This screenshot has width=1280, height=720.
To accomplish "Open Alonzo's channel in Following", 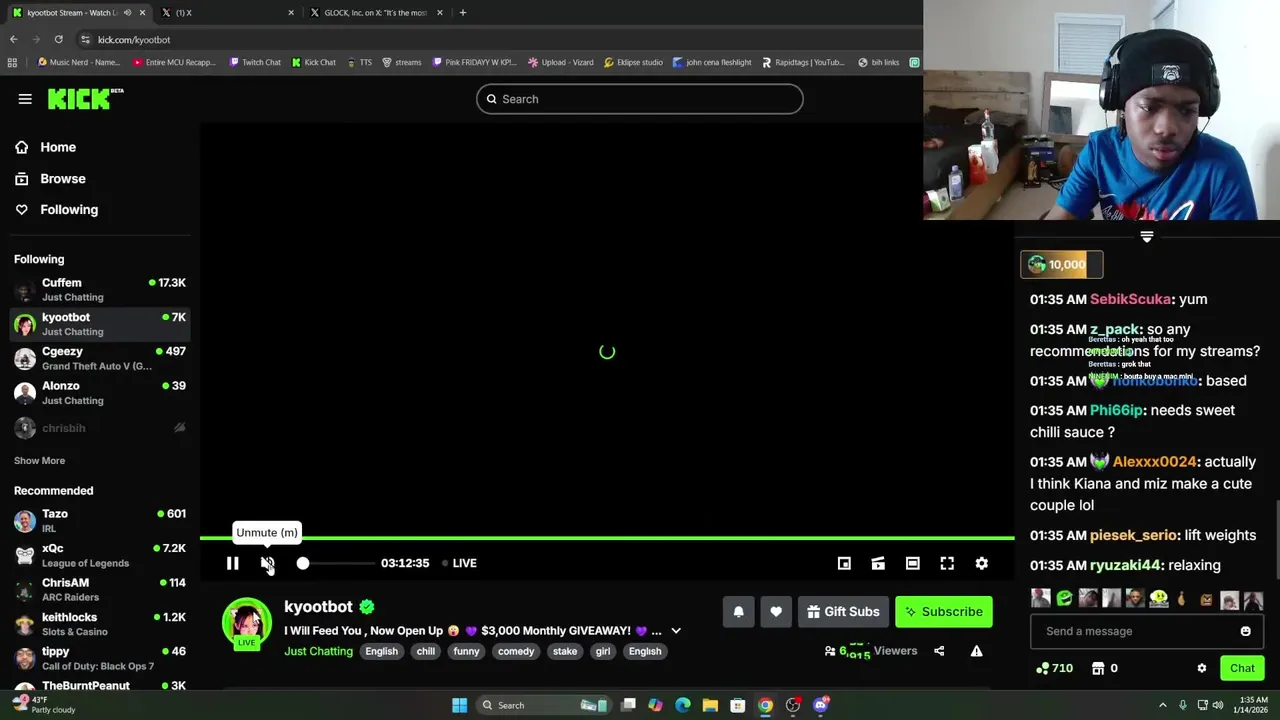I will [x=100, y=393].
